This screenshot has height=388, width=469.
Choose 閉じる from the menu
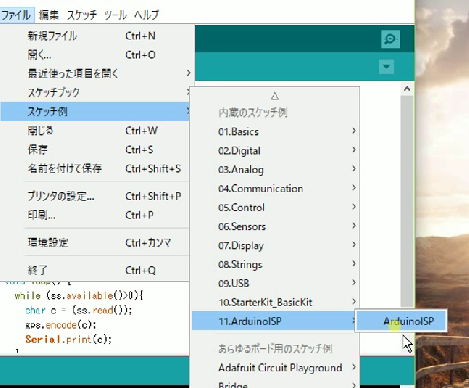(x=95, y=130)
